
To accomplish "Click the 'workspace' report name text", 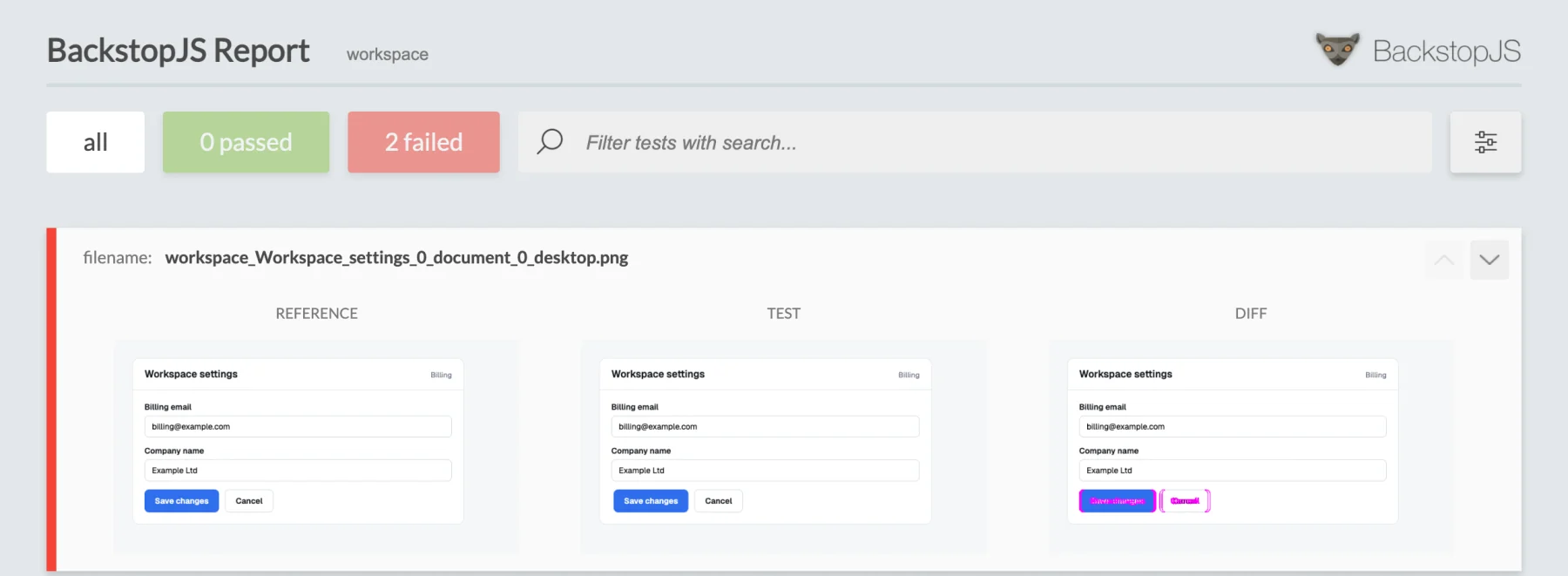I will pos(388,54).
